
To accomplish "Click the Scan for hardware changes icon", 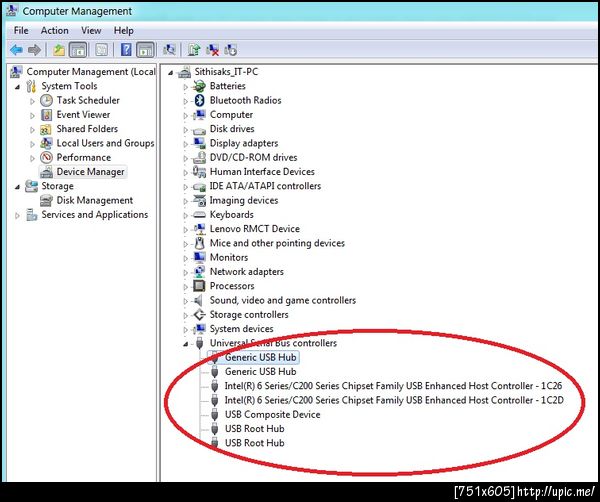I will coord(169,50).
